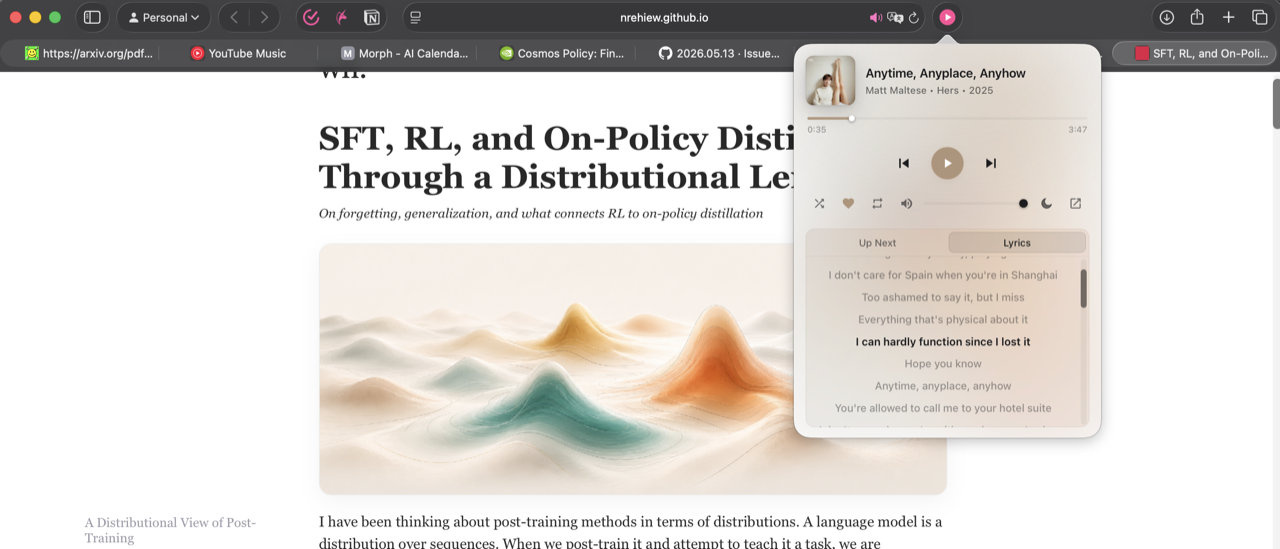Click the translate icon in address bar

tap(895, 17)
